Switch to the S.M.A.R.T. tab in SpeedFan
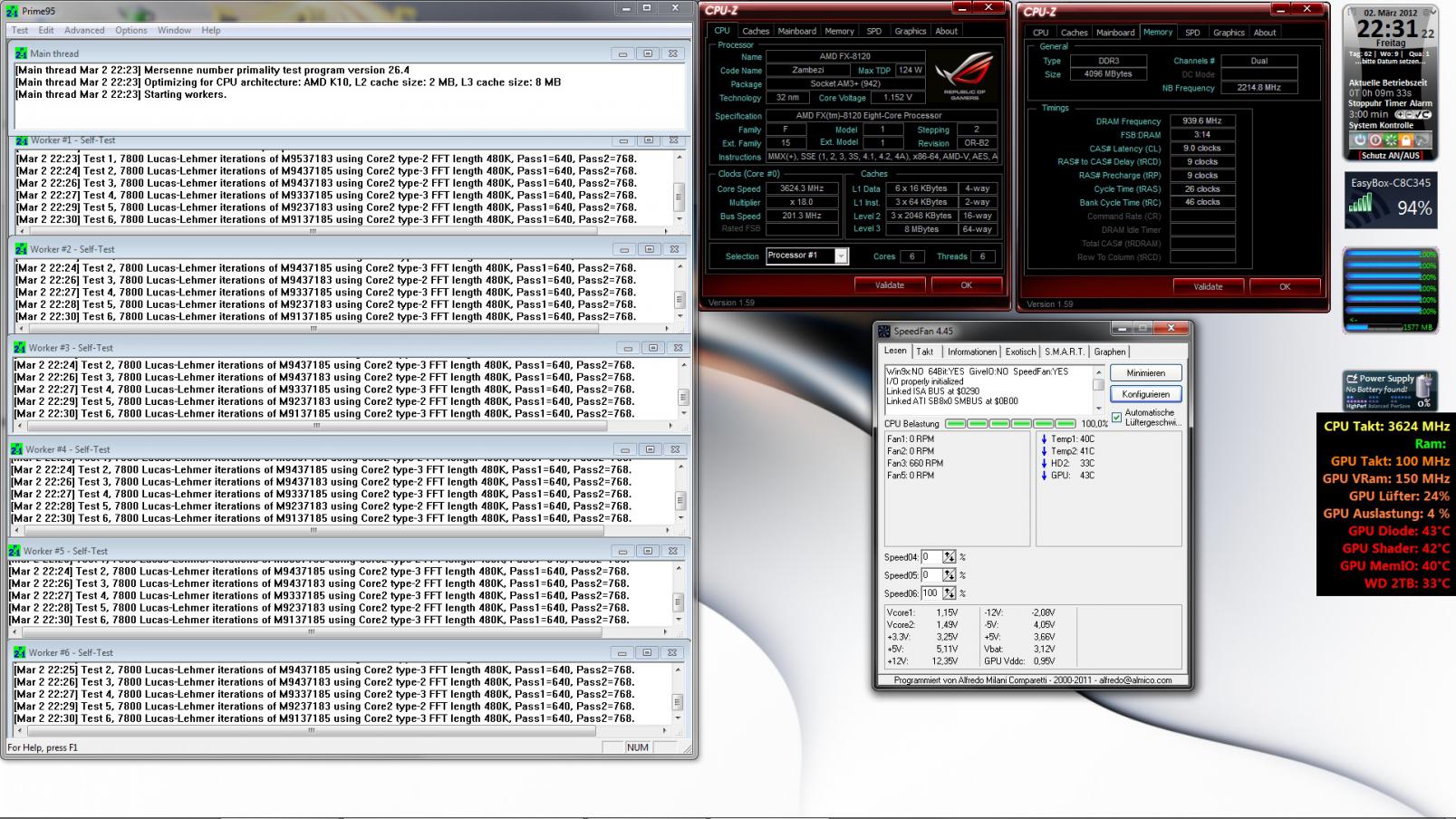The image size is (1456, 819). [1065, 352]
